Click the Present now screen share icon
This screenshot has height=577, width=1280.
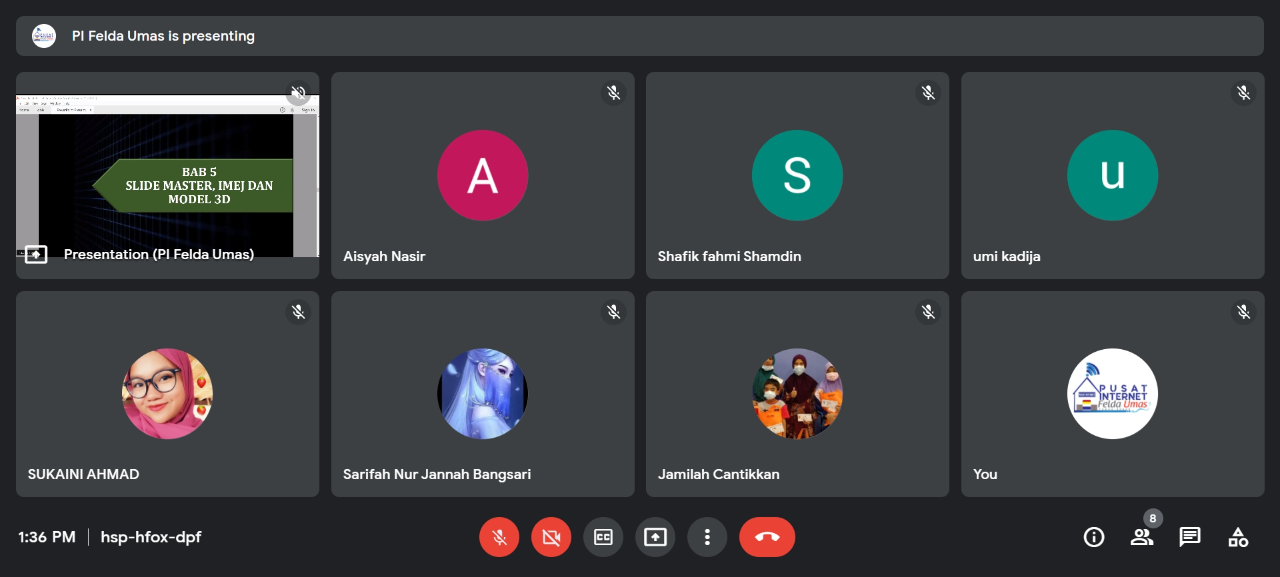tap(655, 537)
